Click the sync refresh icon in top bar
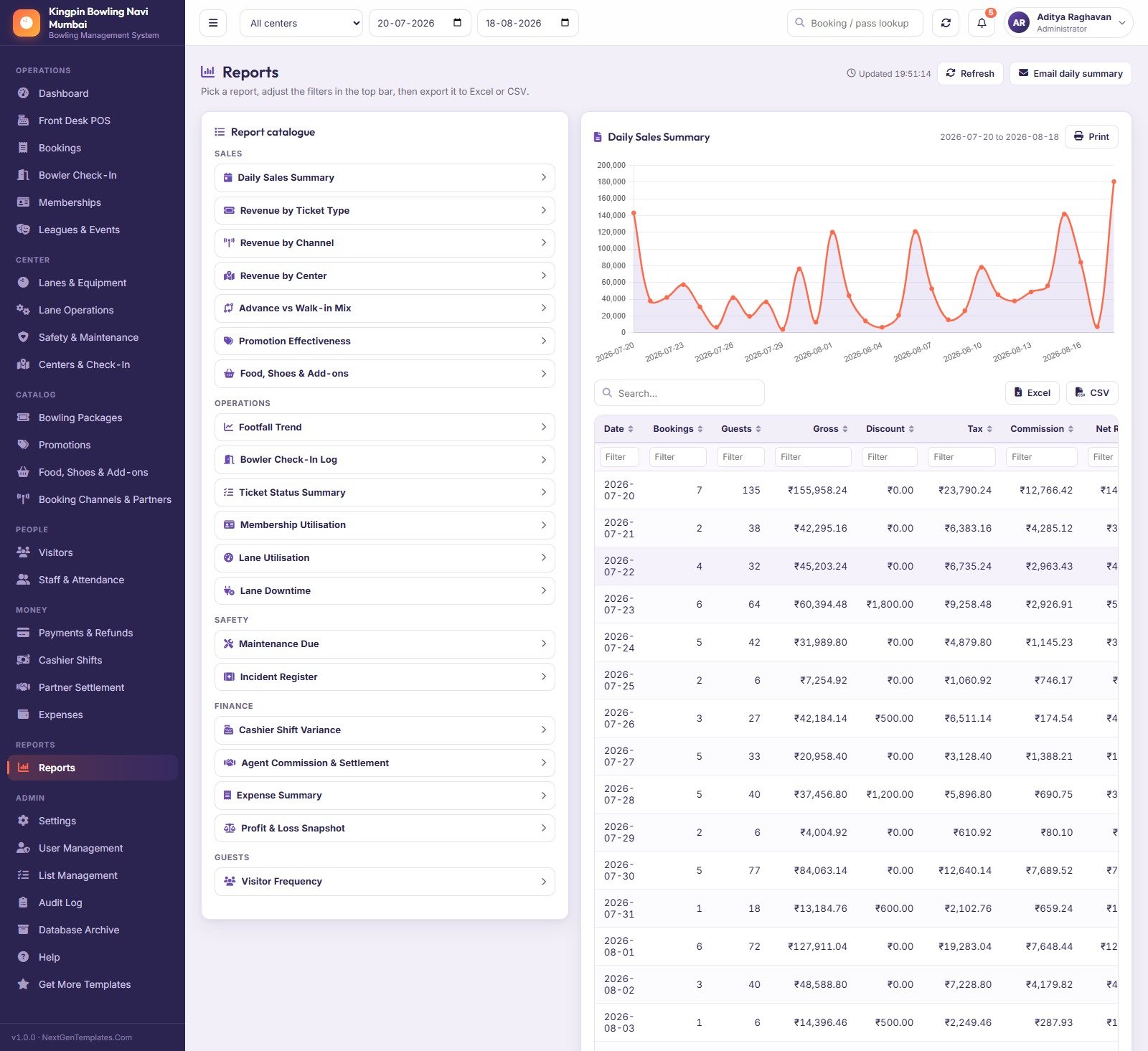Viewport: 1148px width, 1051px height. coord(946,23)
